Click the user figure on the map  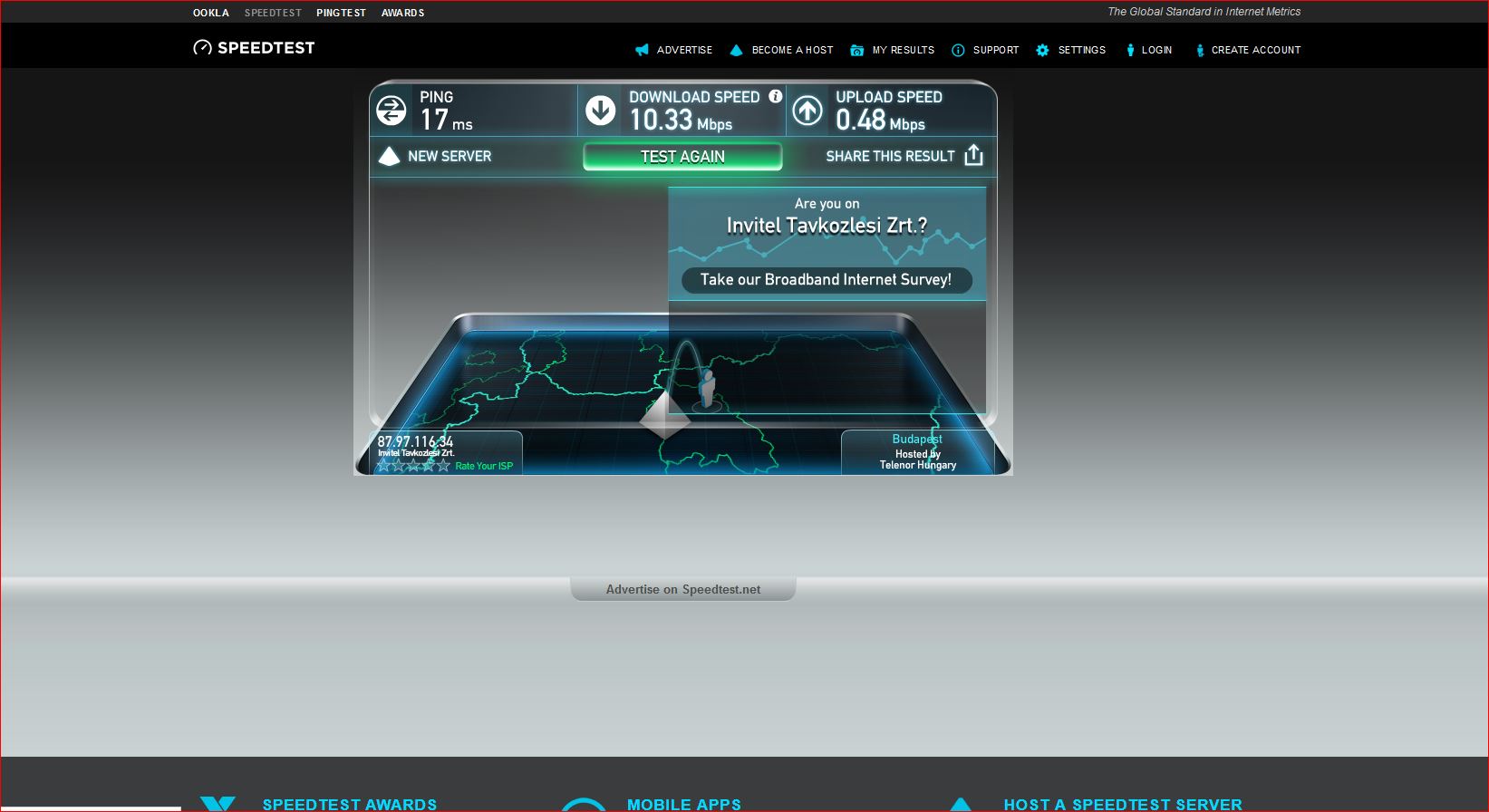point(707,389)
